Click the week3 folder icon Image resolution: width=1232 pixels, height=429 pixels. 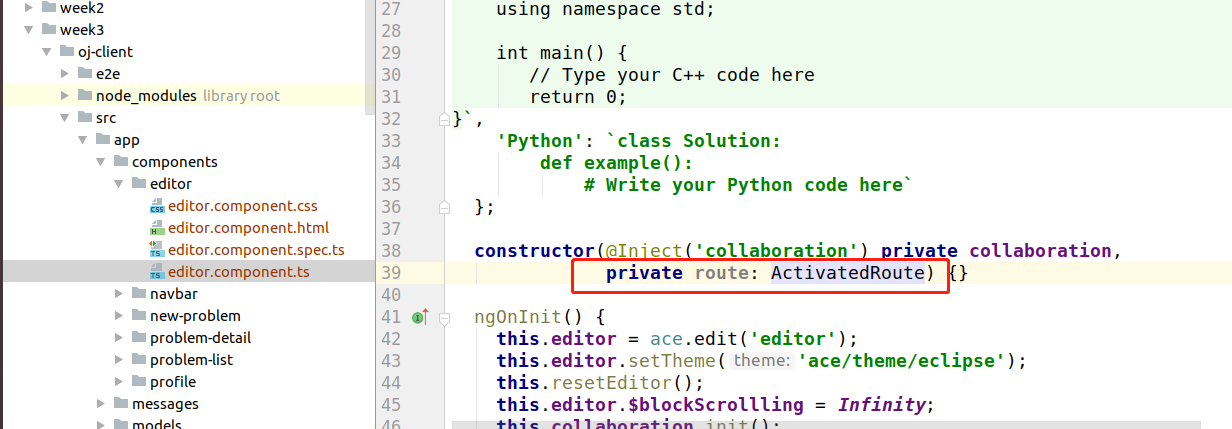click(x=48, y=29)
